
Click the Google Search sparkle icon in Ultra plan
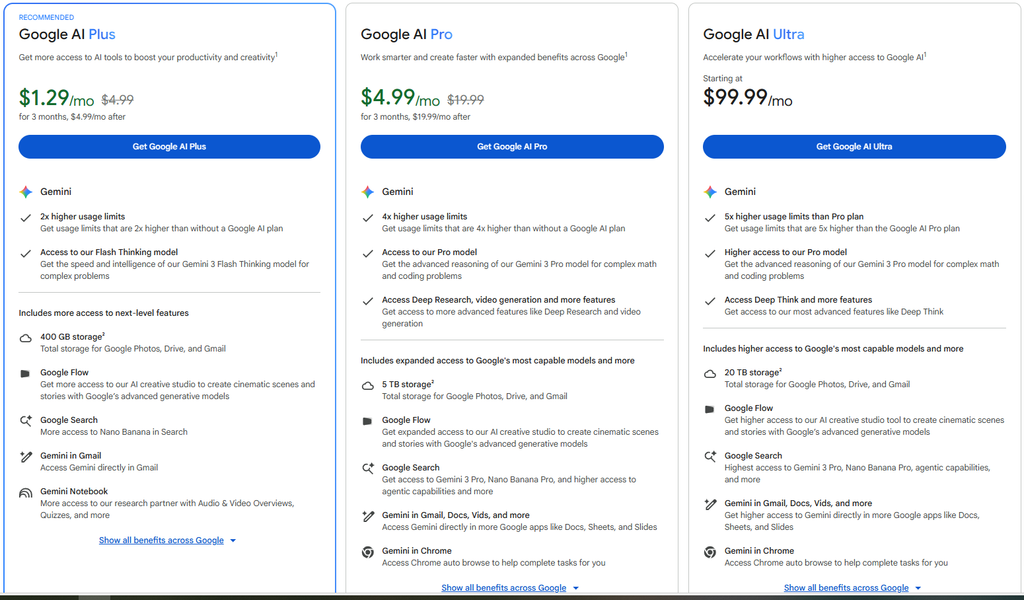[710, 456]
